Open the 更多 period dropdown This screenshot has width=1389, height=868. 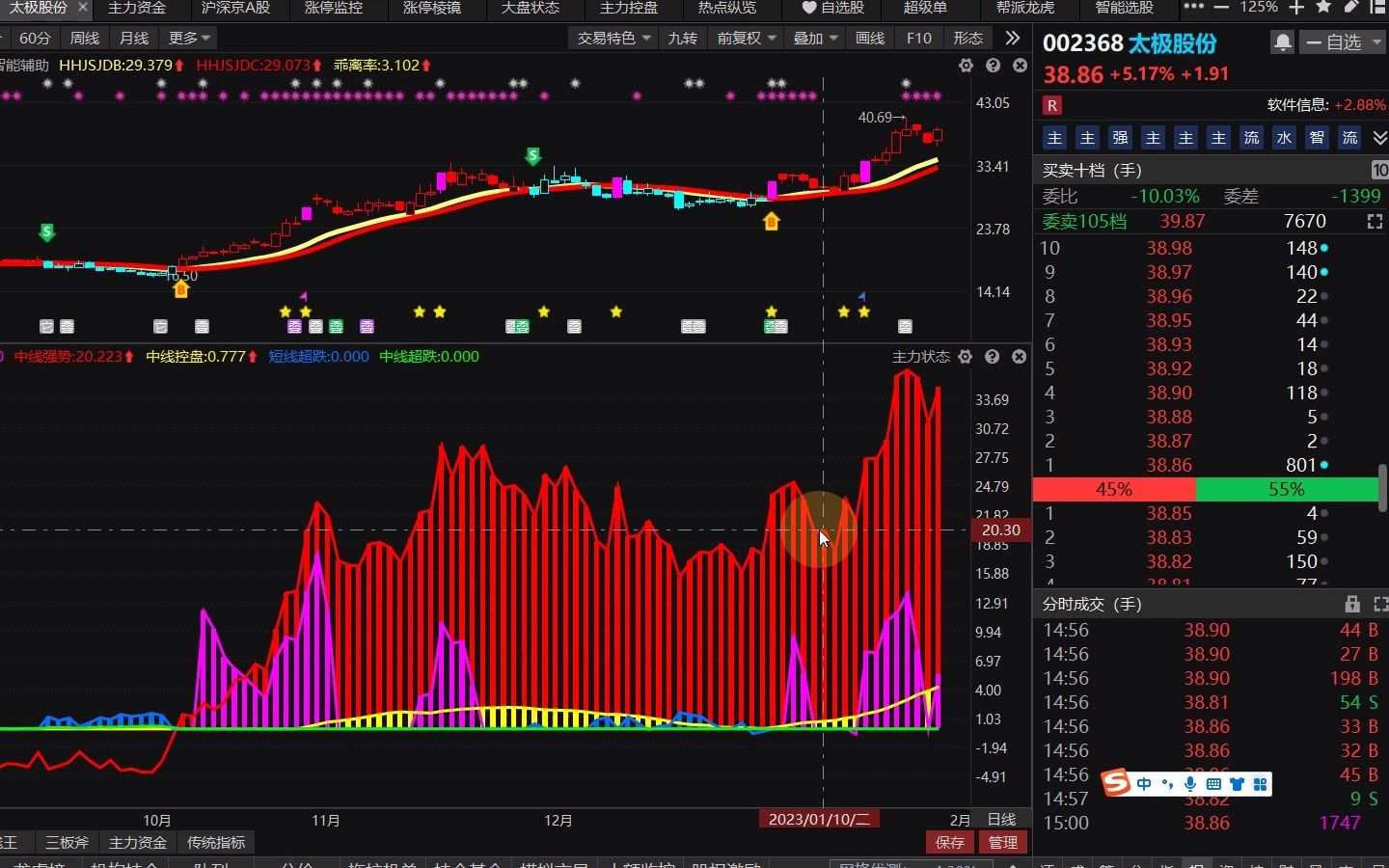point(189,39)
